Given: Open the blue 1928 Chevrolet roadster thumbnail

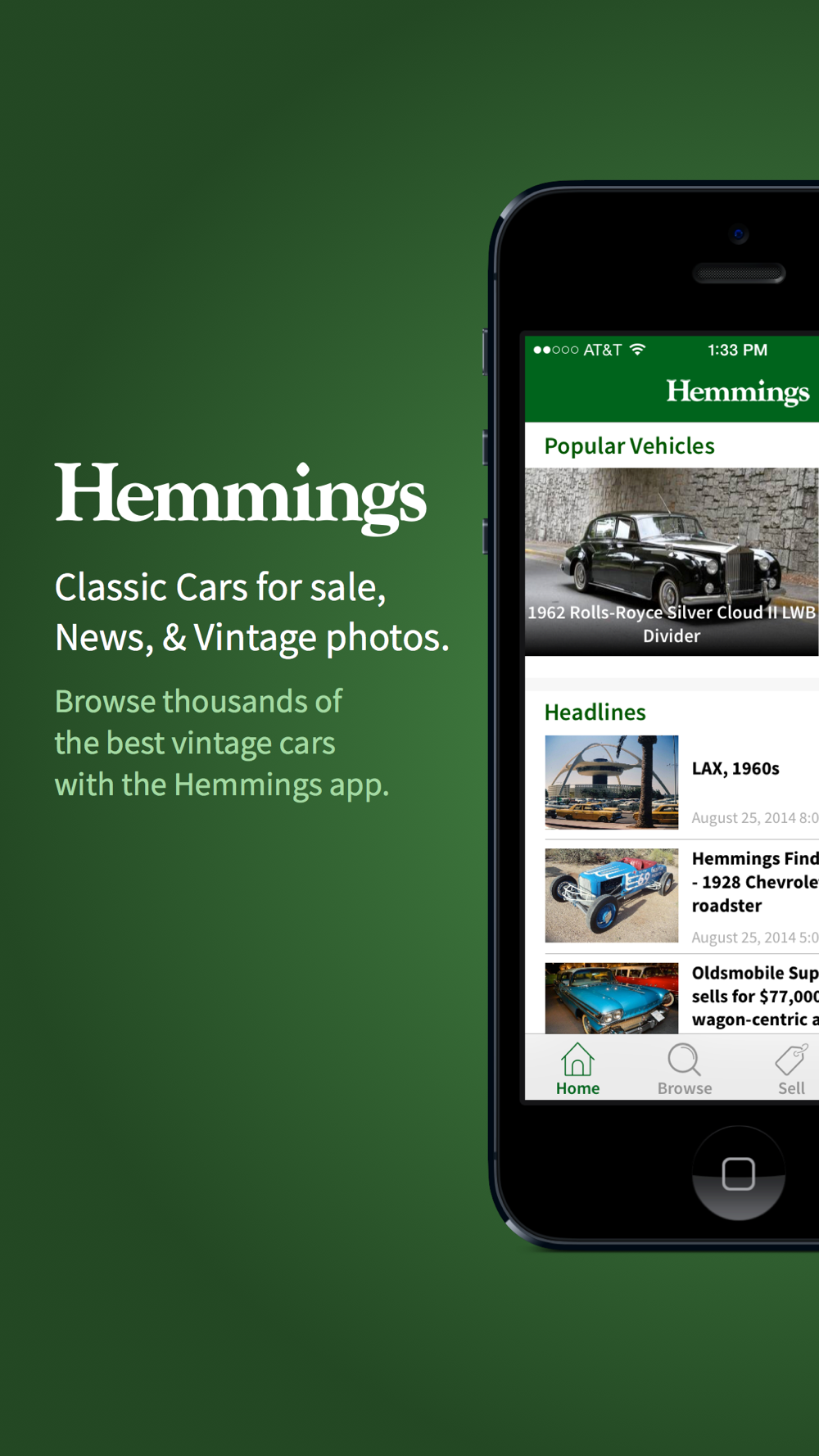Looking at the screenshot, I should [612, 895].
